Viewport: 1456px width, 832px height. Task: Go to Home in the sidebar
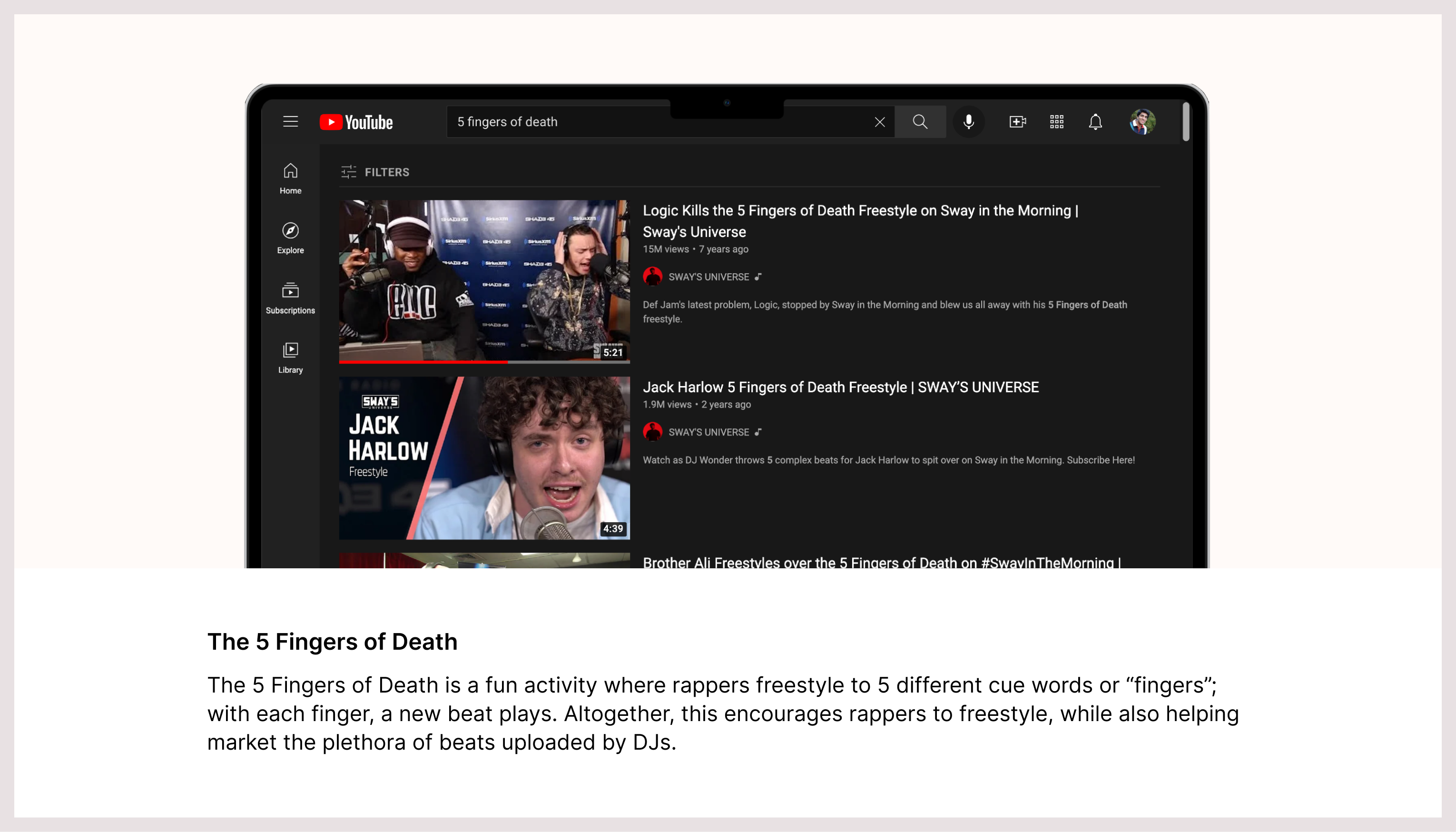(290, 179)
